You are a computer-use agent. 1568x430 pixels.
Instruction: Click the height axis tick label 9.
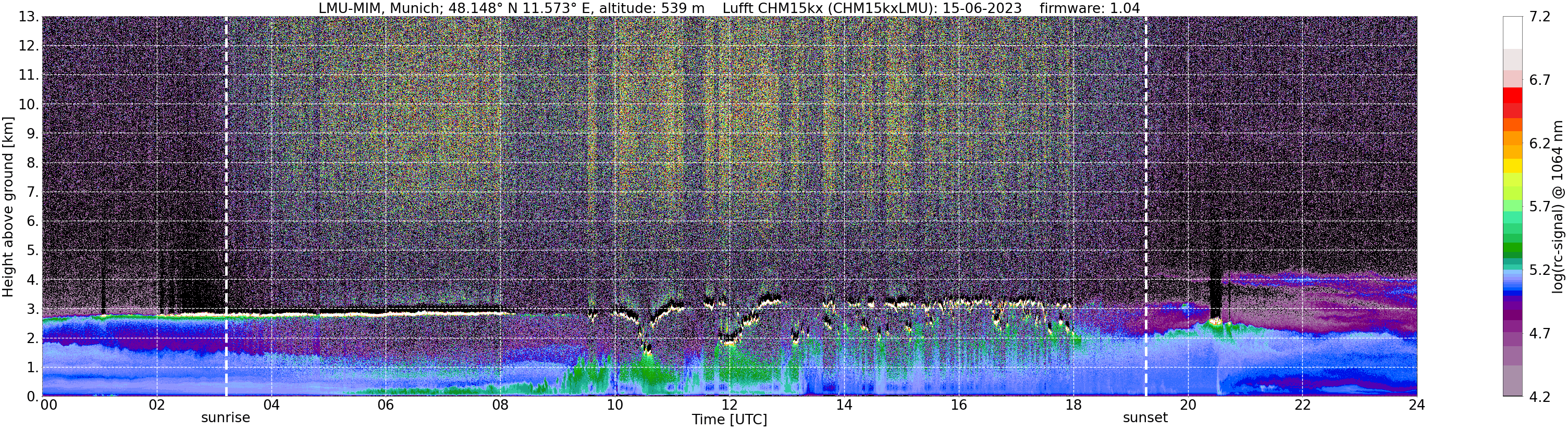point(33,134)
